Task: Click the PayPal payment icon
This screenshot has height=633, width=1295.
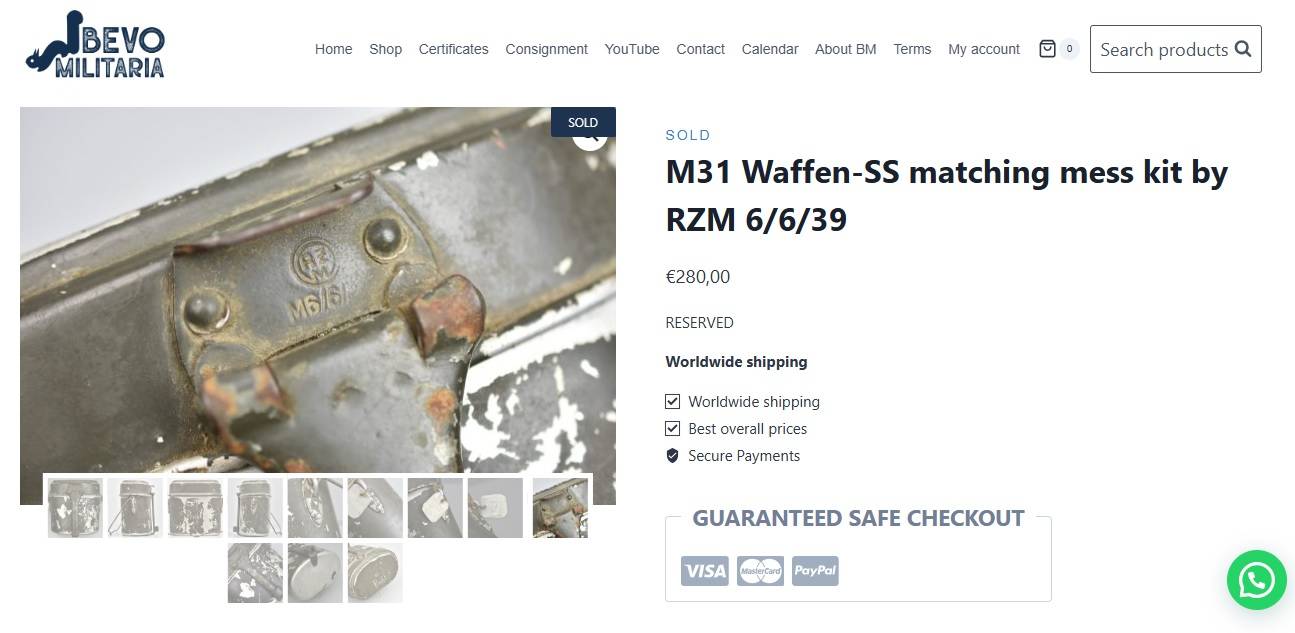Action: [x=815, y=571]
